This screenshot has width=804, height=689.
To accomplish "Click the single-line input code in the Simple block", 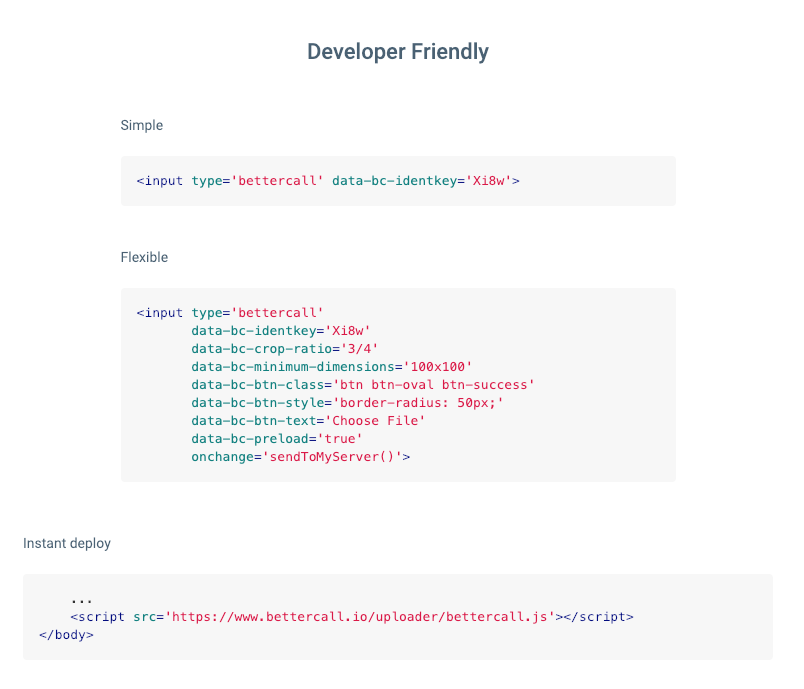I will [x=328, y=181].
